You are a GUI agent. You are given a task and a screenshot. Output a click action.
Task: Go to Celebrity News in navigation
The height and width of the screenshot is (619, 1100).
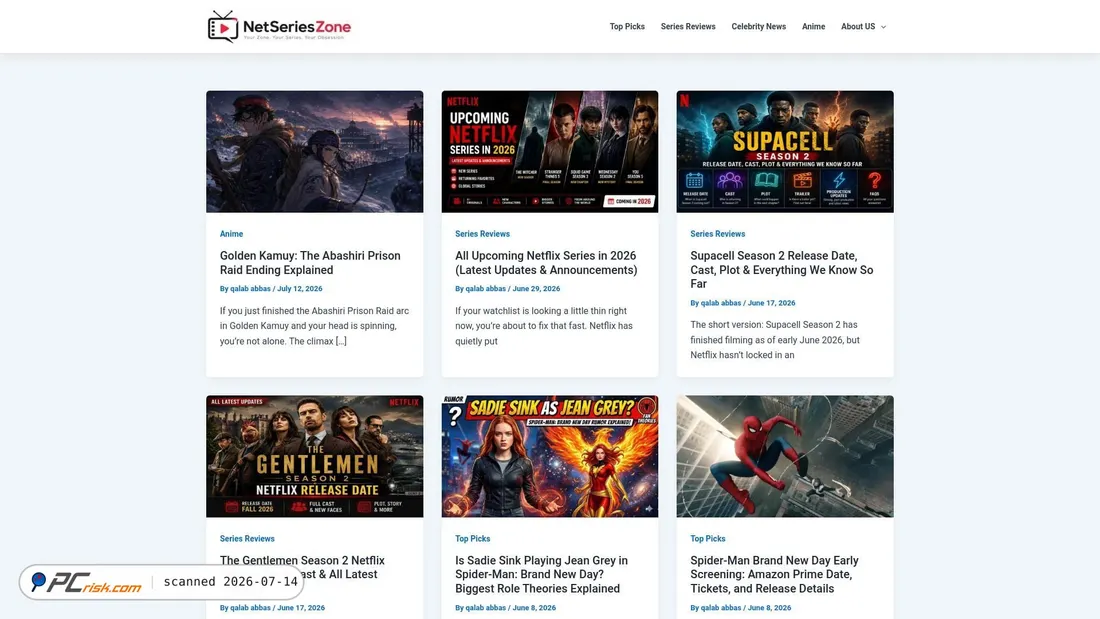coord(758,27)
